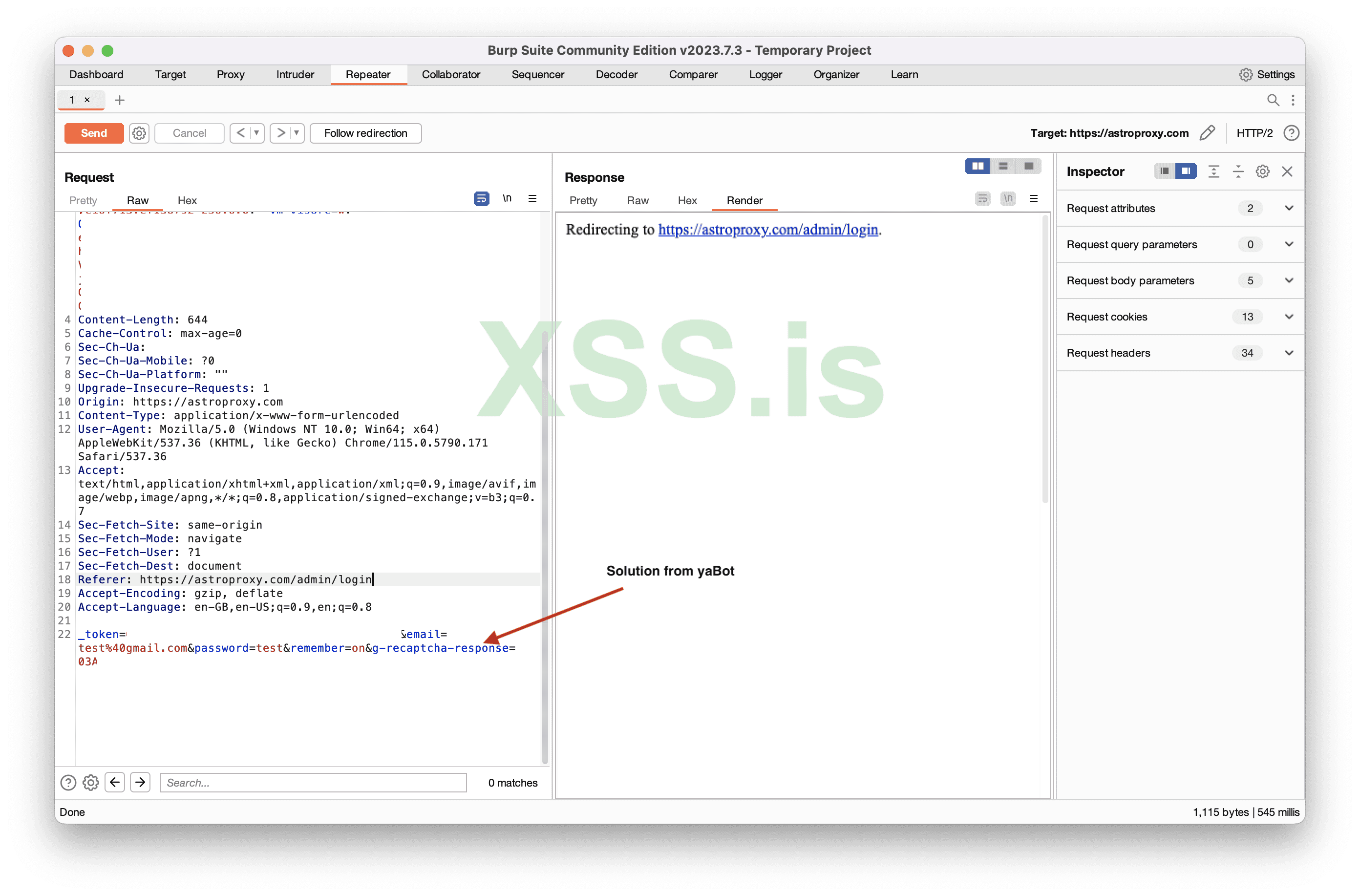Switch response layout to side-by-side view

pyautogui.click(x=977, y=166)
